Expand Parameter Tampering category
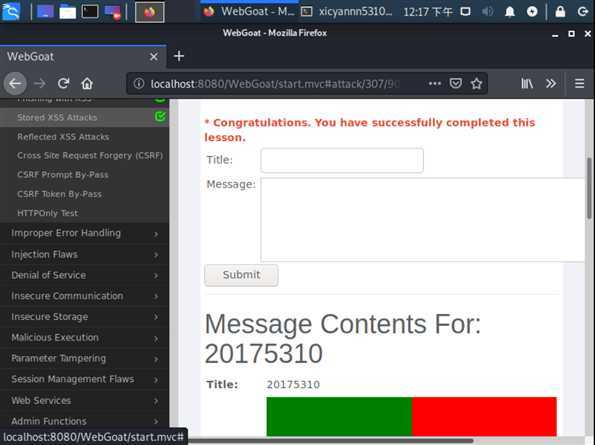 (x=84, y=359)
